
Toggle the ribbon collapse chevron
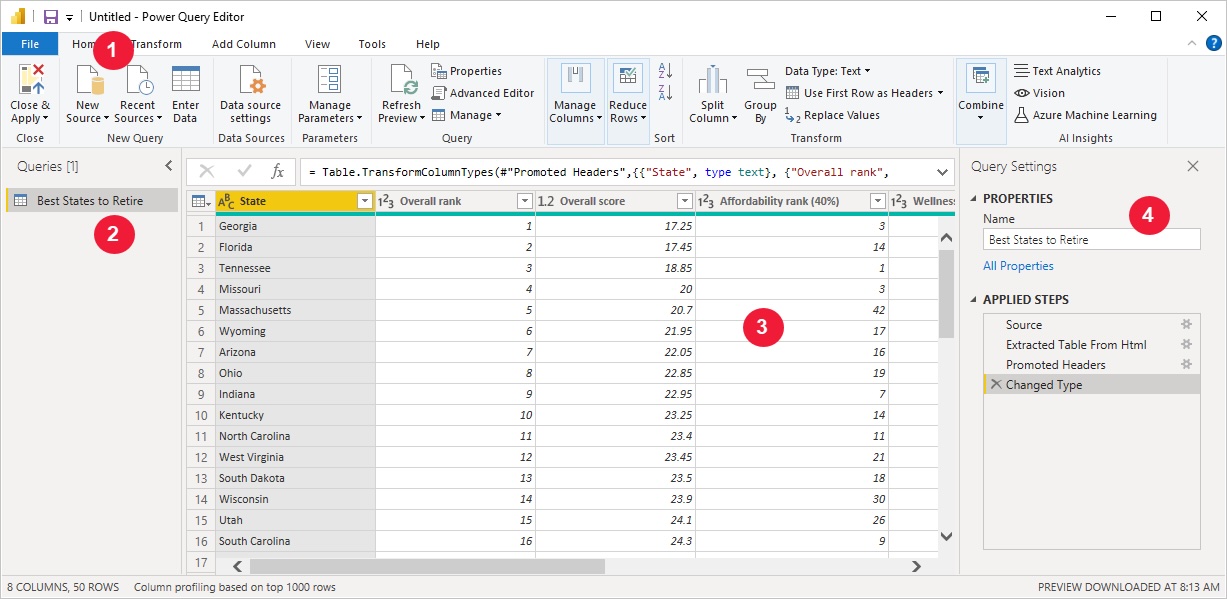pyautogui.click(x=1190, y=44)
